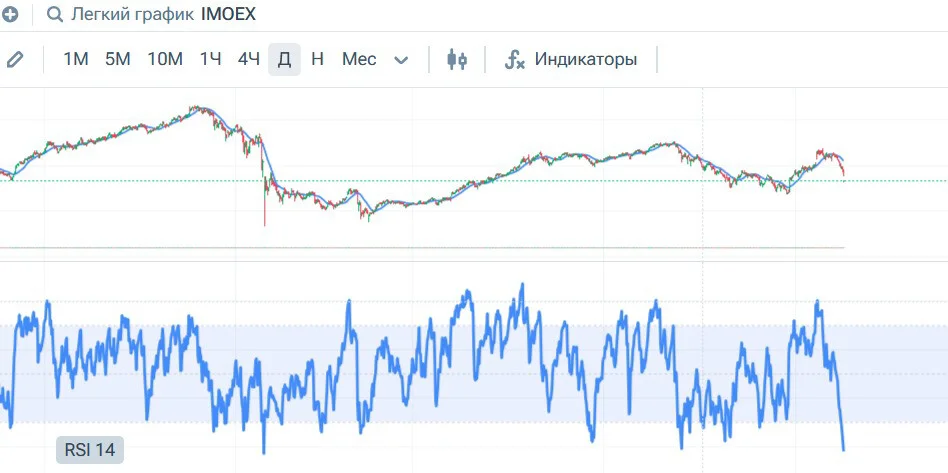Switch to the 5М timeframe
This screenshot has height=473, width=948.
pos(117,59)
